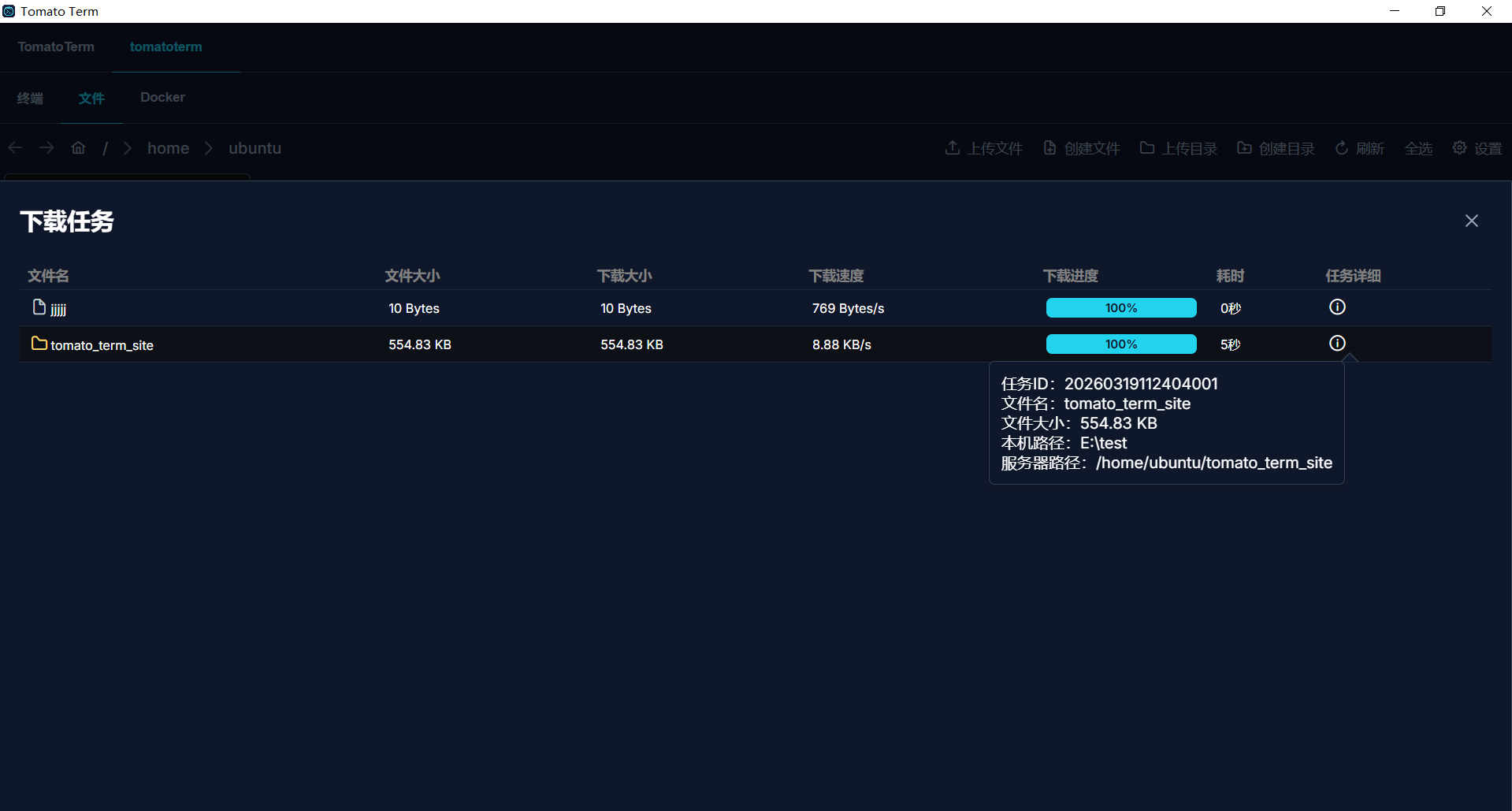Click the info icon for jjjjj task
Screen dimensions: 1512x811
click(x=1337, y=307)
